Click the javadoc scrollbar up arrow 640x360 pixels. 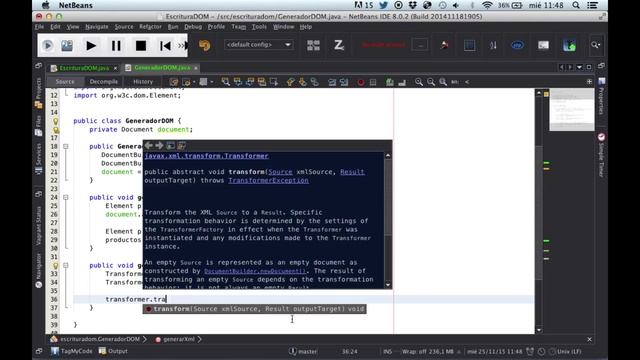tap(388, 156)
